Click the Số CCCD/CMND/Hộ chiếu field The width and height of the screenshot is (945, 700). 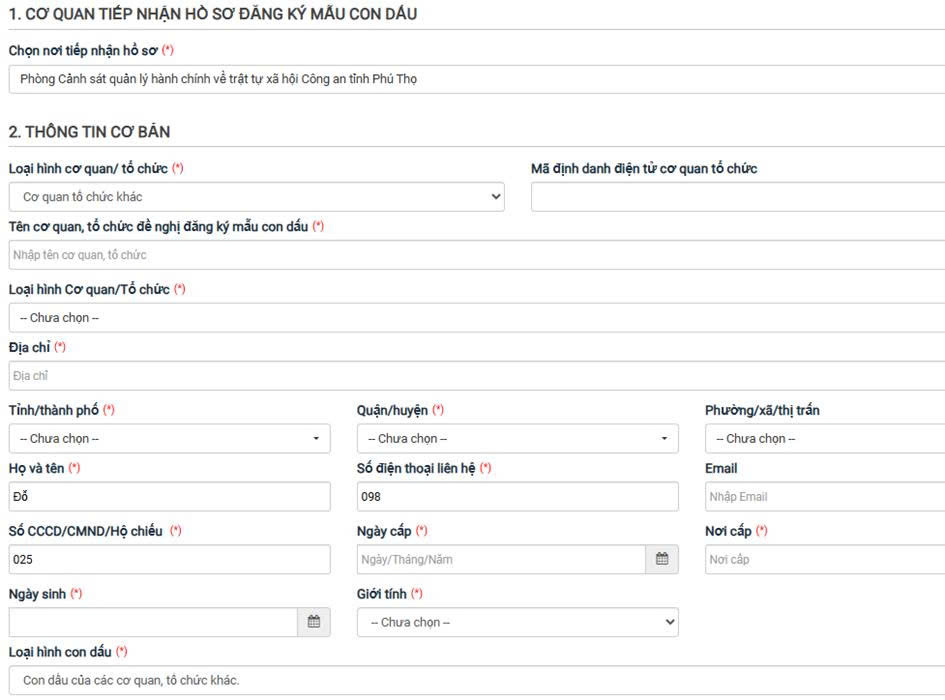point(169,560)
